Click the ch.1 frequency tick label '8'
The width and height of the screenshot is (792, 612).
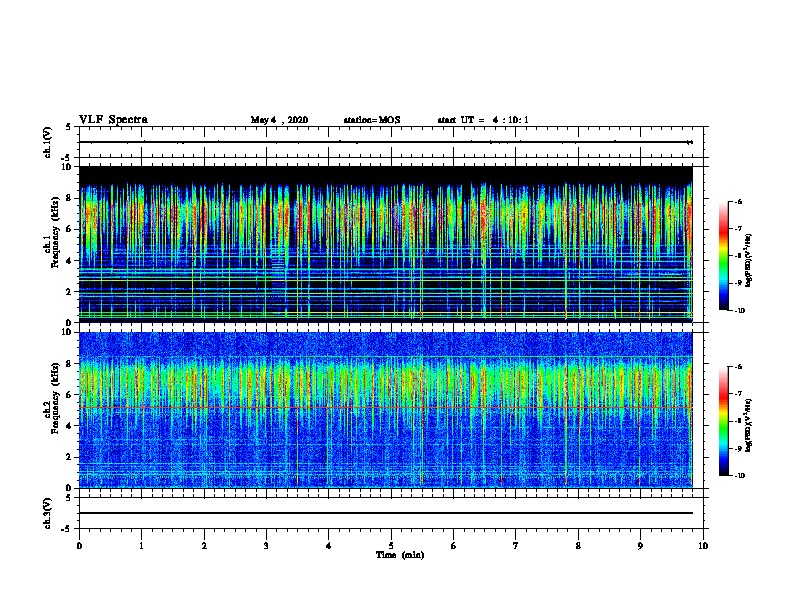pyautogui.click(x=69, y=198)
